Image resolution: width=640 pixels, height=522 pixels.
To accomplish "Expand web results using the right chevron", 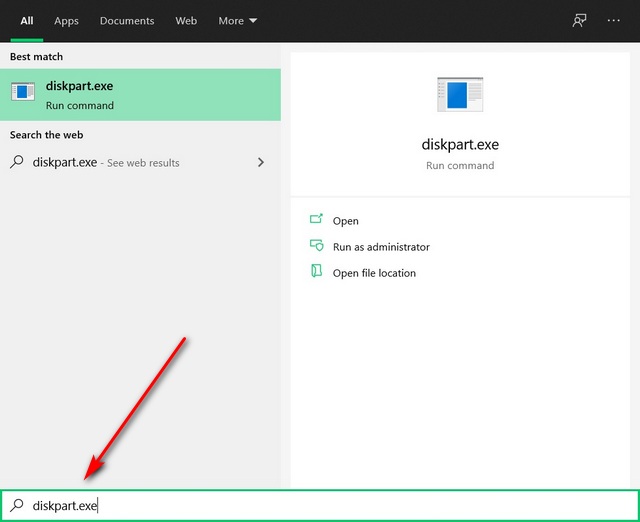I will (x=261, y=162).
